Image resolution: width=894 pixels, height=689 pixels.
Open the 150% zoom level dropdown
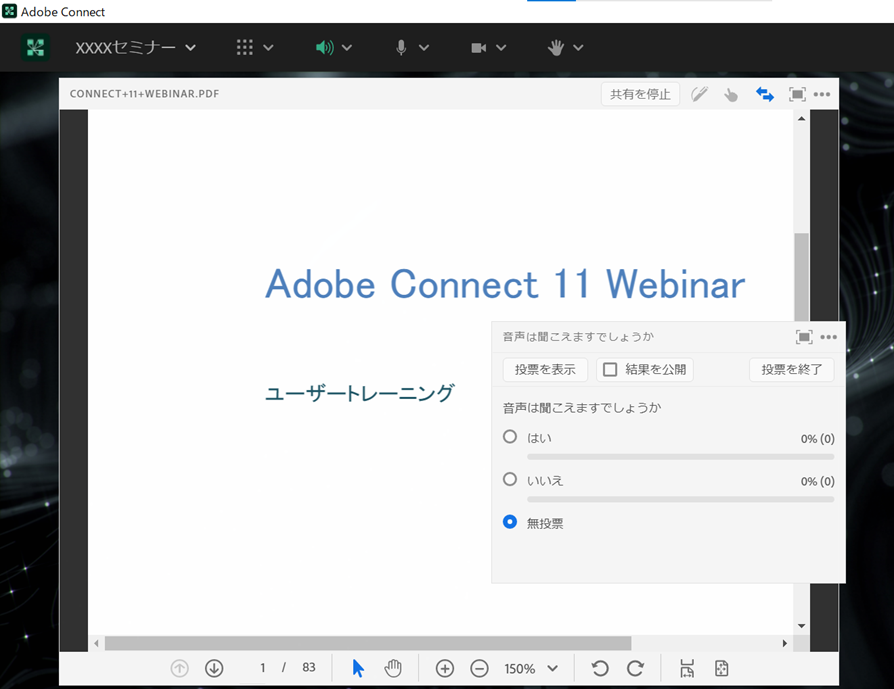point(531,668)
